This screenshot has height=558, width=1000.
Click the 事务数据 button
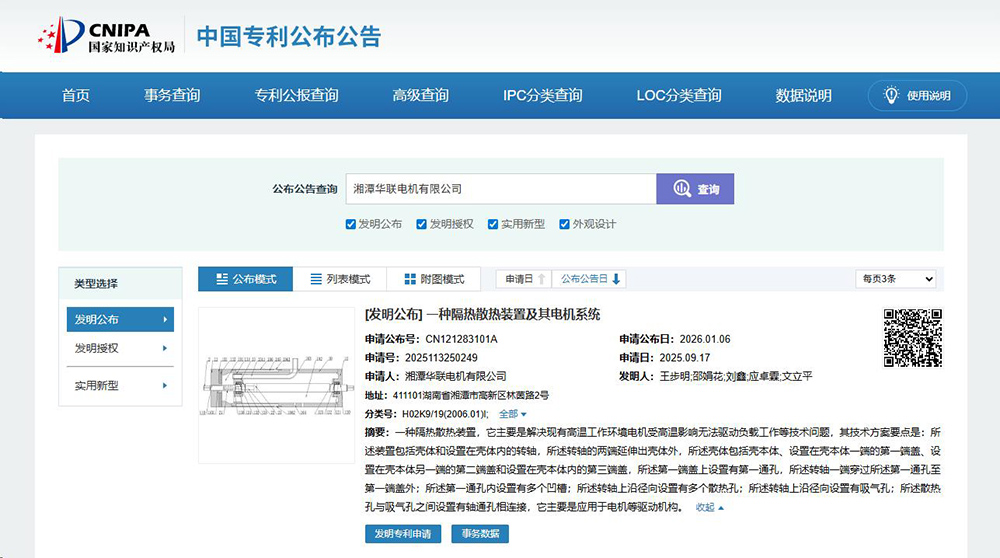coord(479,534)
